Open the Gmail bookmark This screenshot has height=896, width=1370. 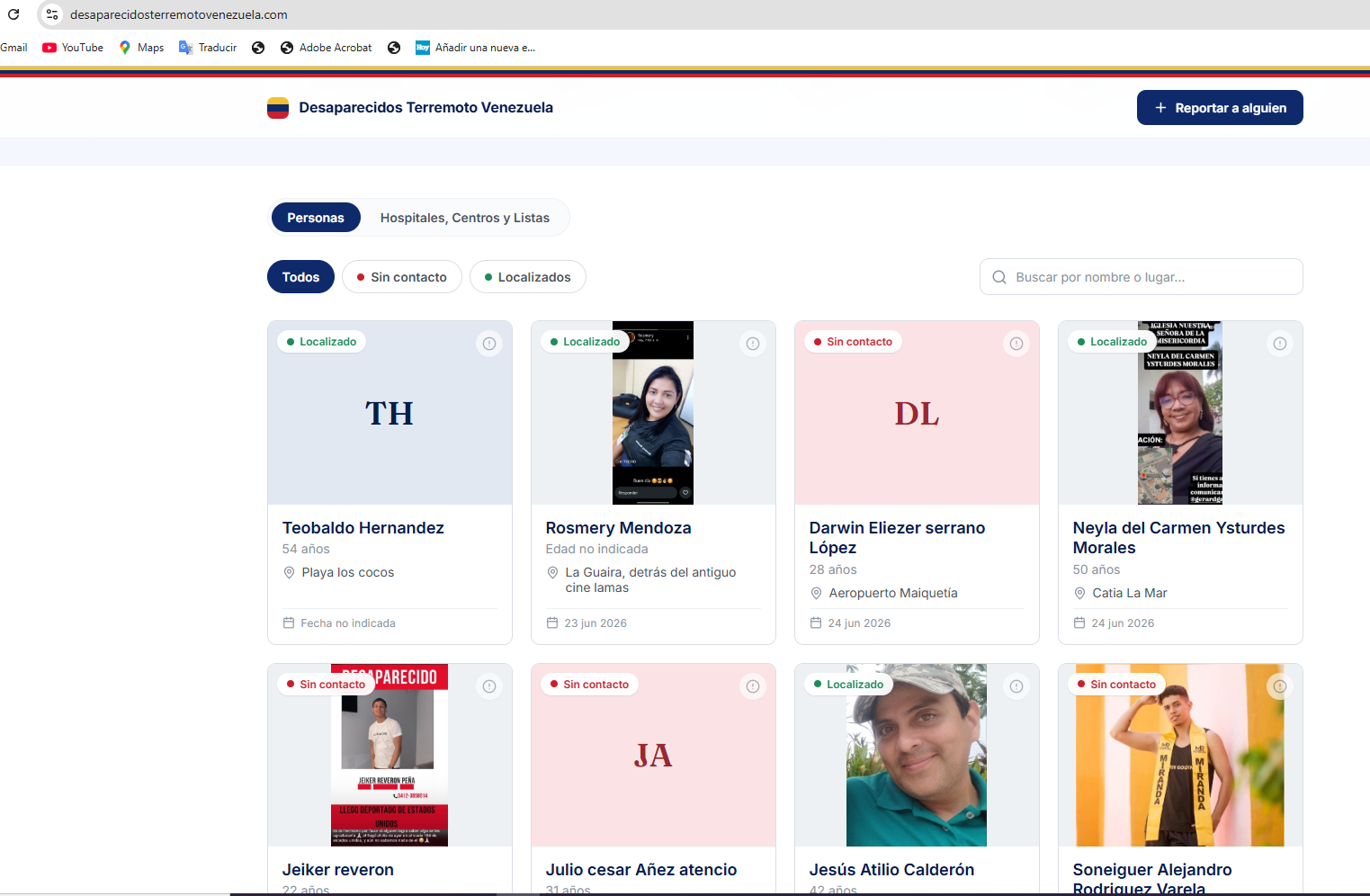13,48
